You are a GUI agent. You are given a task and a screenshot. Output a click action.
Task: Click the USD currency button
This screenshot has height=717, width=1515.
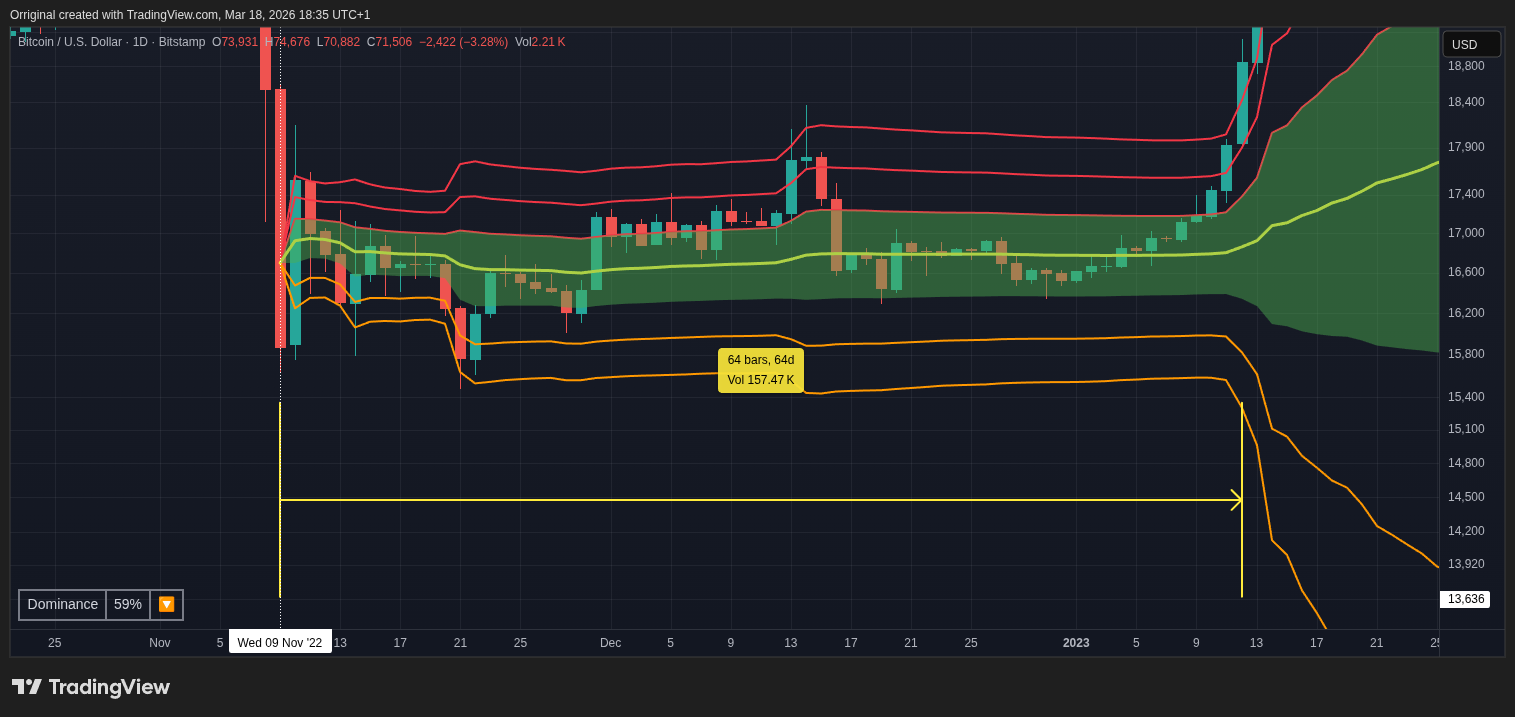point(1471,44)
